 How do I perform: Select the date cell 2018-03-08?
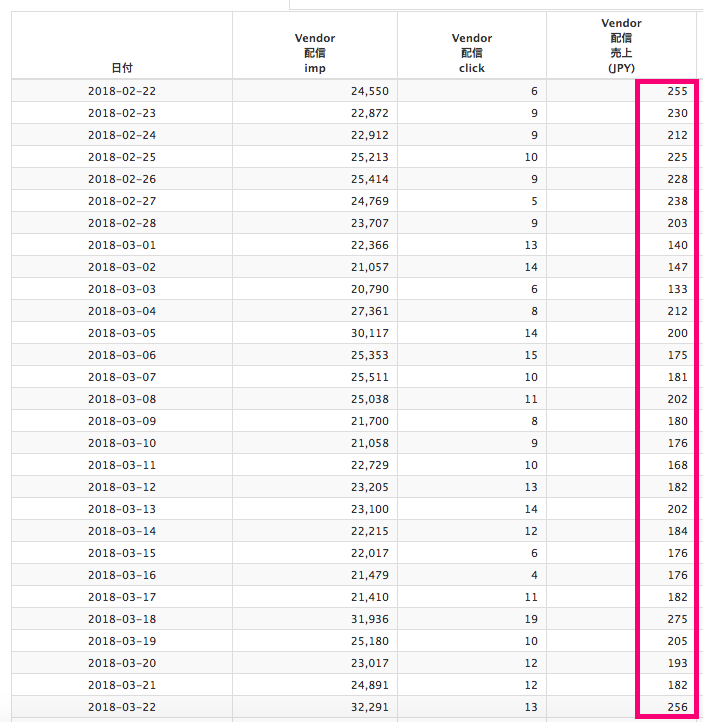tap(122, 399)
